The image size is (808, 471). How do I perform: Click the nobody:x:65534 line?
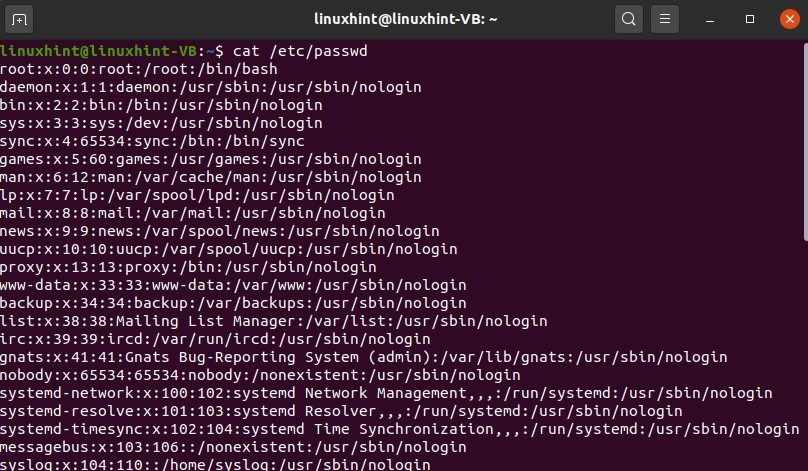click(260, 375)
